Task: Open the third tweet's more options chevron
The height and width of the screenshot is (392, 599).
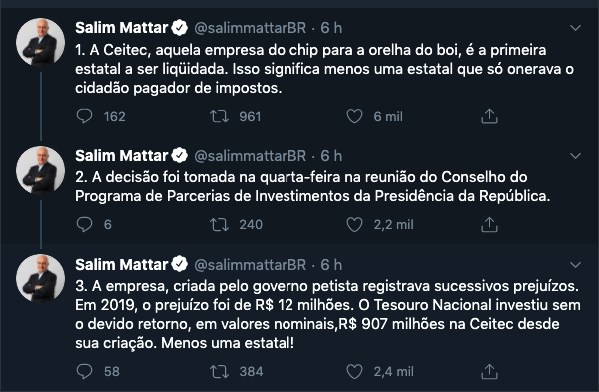Action: pyautogui.click(x=575, y=264)
